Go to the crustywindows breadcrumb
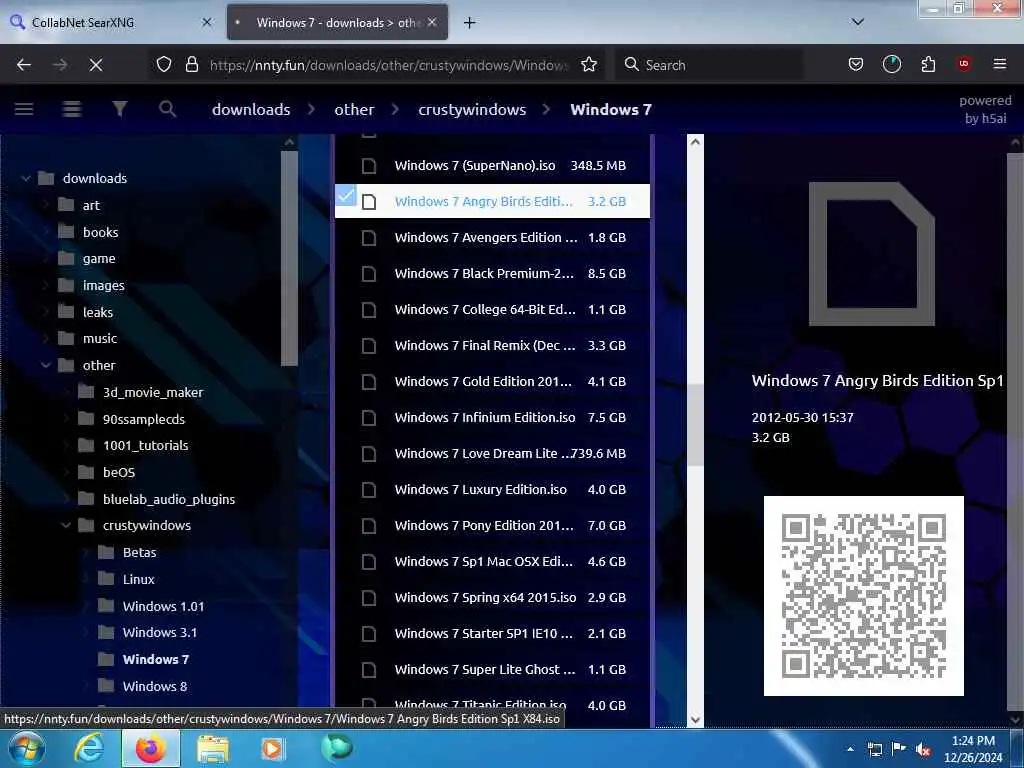Viewport: 1024px width, 768px height. [x=472, y=109]
